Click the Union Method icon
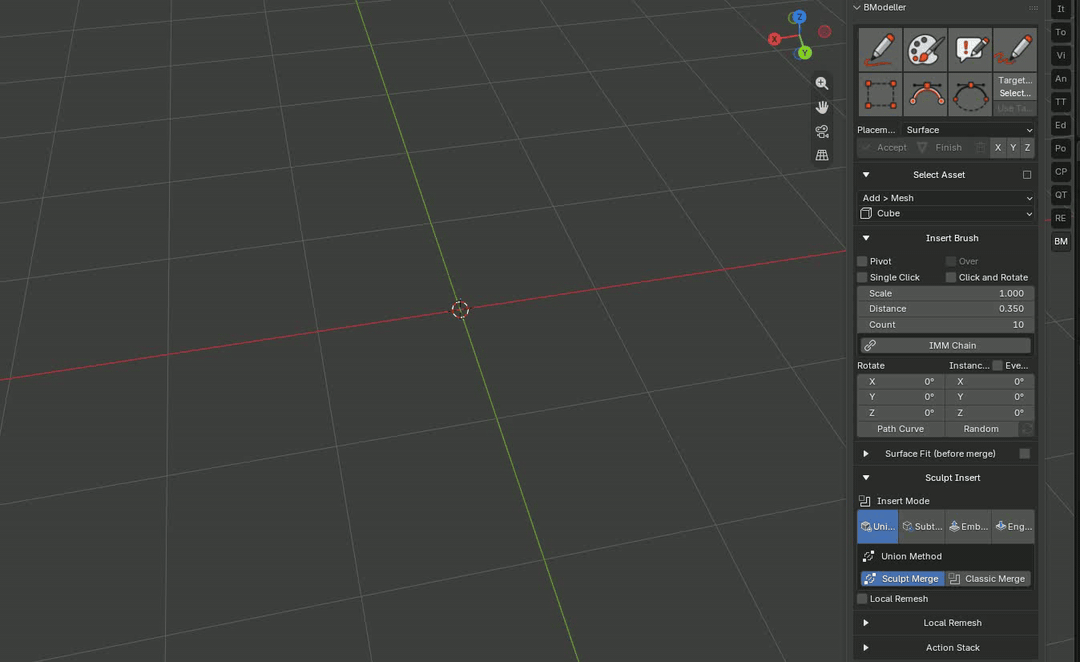This screenshot has height=662, width=1080. pos(869,556)
